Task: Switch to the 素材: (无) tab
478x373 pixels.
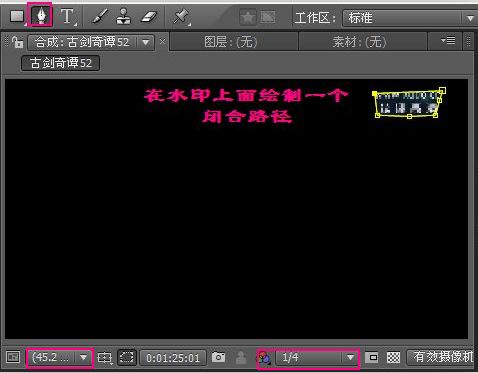Action: 359,42
